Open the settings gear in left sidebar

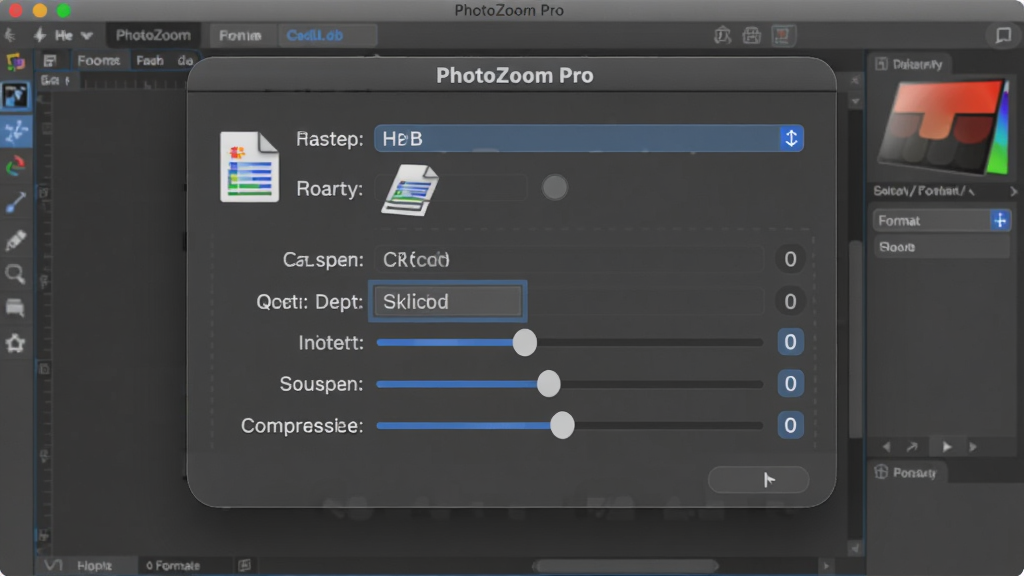coord(16,343)
